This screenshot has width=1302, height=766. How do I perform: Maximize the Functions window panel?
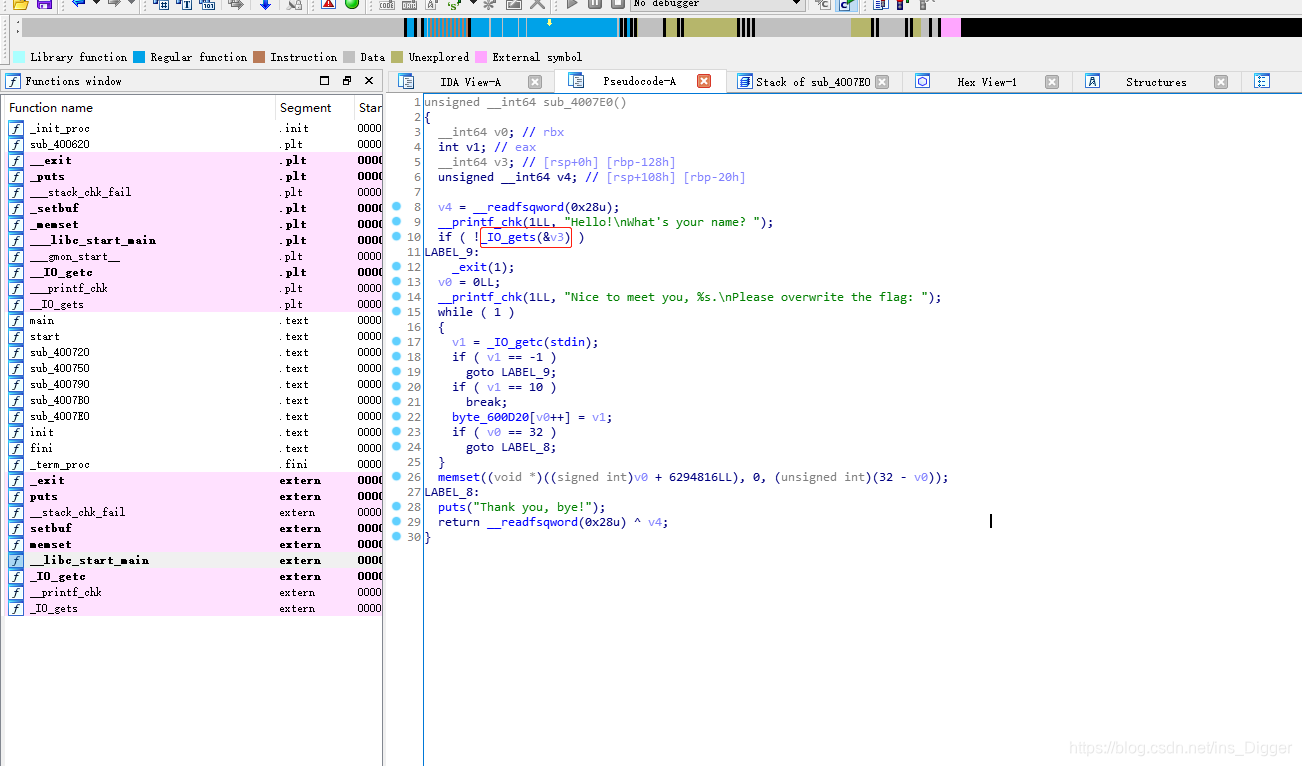324,81
